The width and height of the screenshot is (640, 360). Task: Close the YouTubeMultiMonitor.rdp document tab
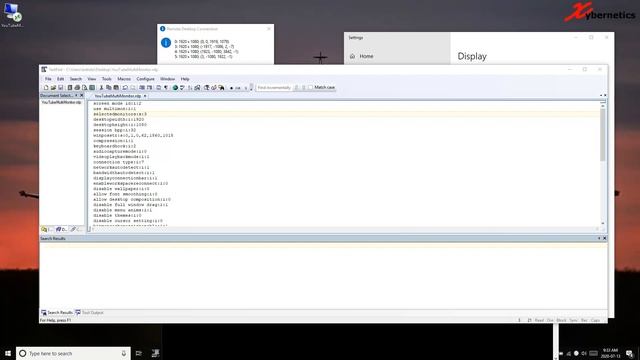(145, 96)
